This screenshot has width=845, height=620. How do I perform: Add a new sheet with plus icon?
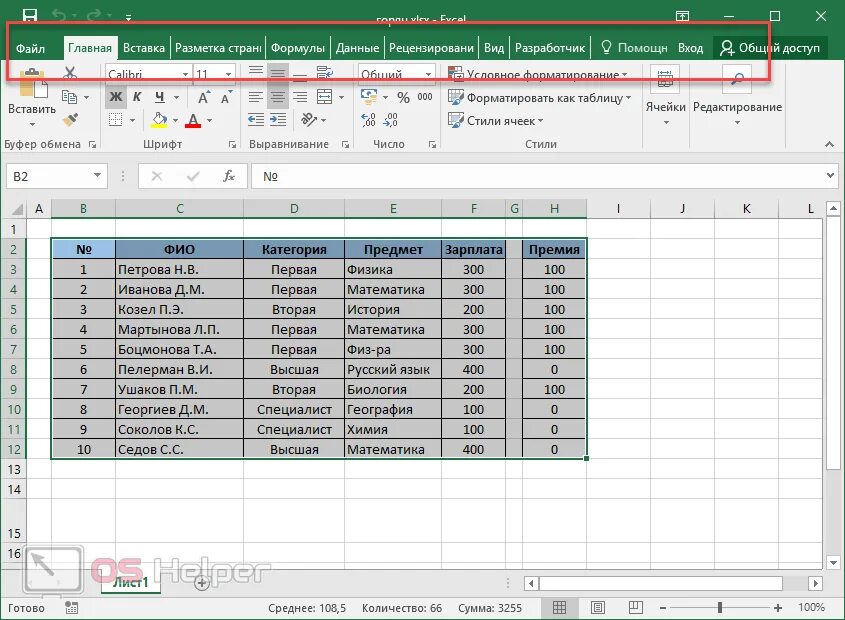(202, 583)
